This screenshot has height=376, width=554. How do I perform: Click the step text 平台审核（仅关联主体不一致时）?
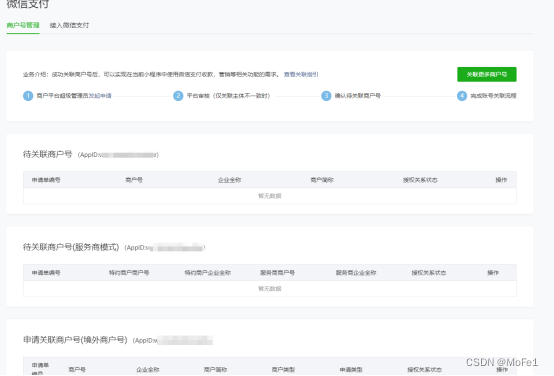(x=228, y=95)
